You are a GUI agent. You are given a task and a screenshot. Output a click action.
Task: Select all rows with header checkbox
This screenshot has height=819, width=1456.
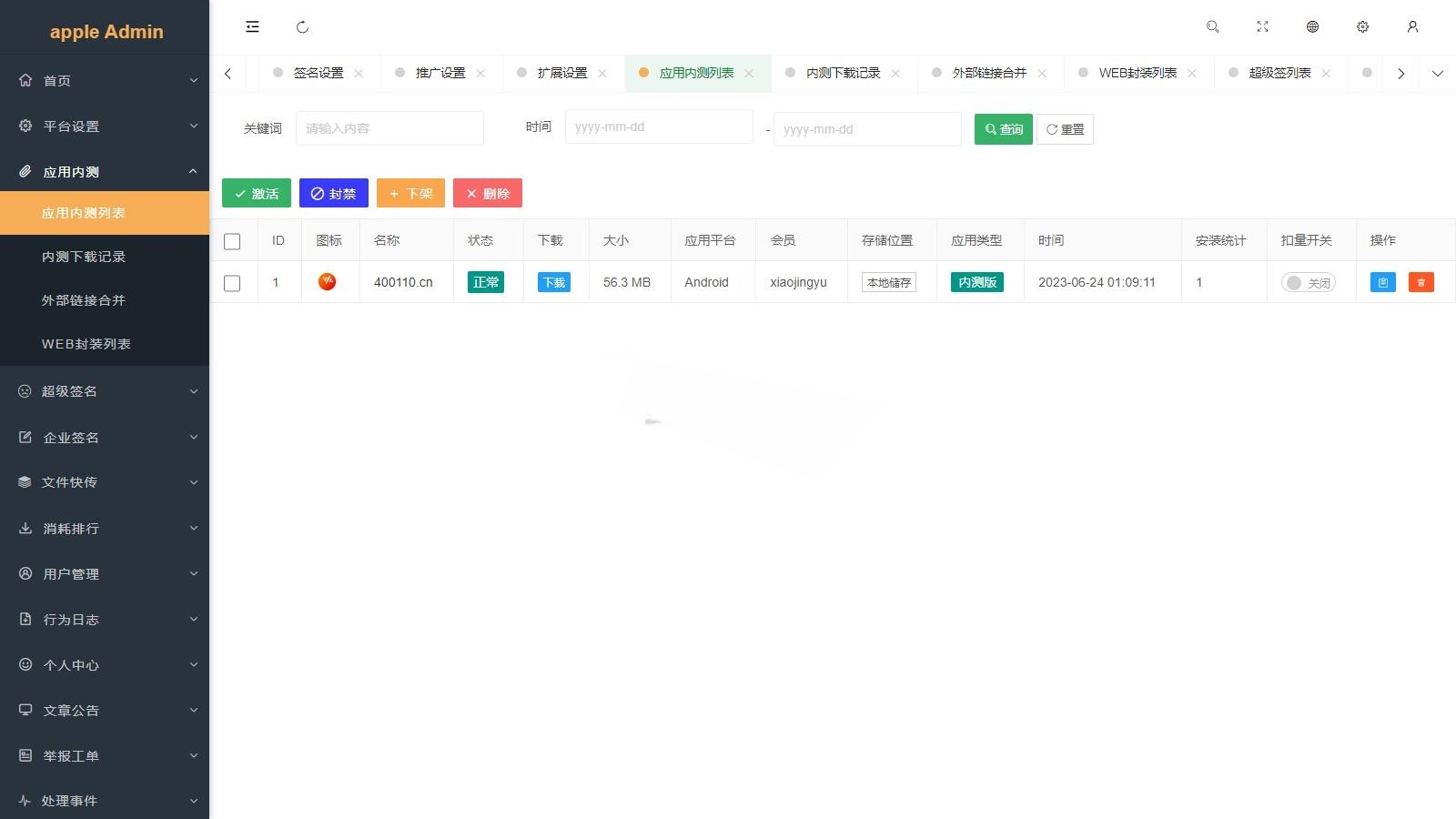pyautogui.click(x=233, y=240)
